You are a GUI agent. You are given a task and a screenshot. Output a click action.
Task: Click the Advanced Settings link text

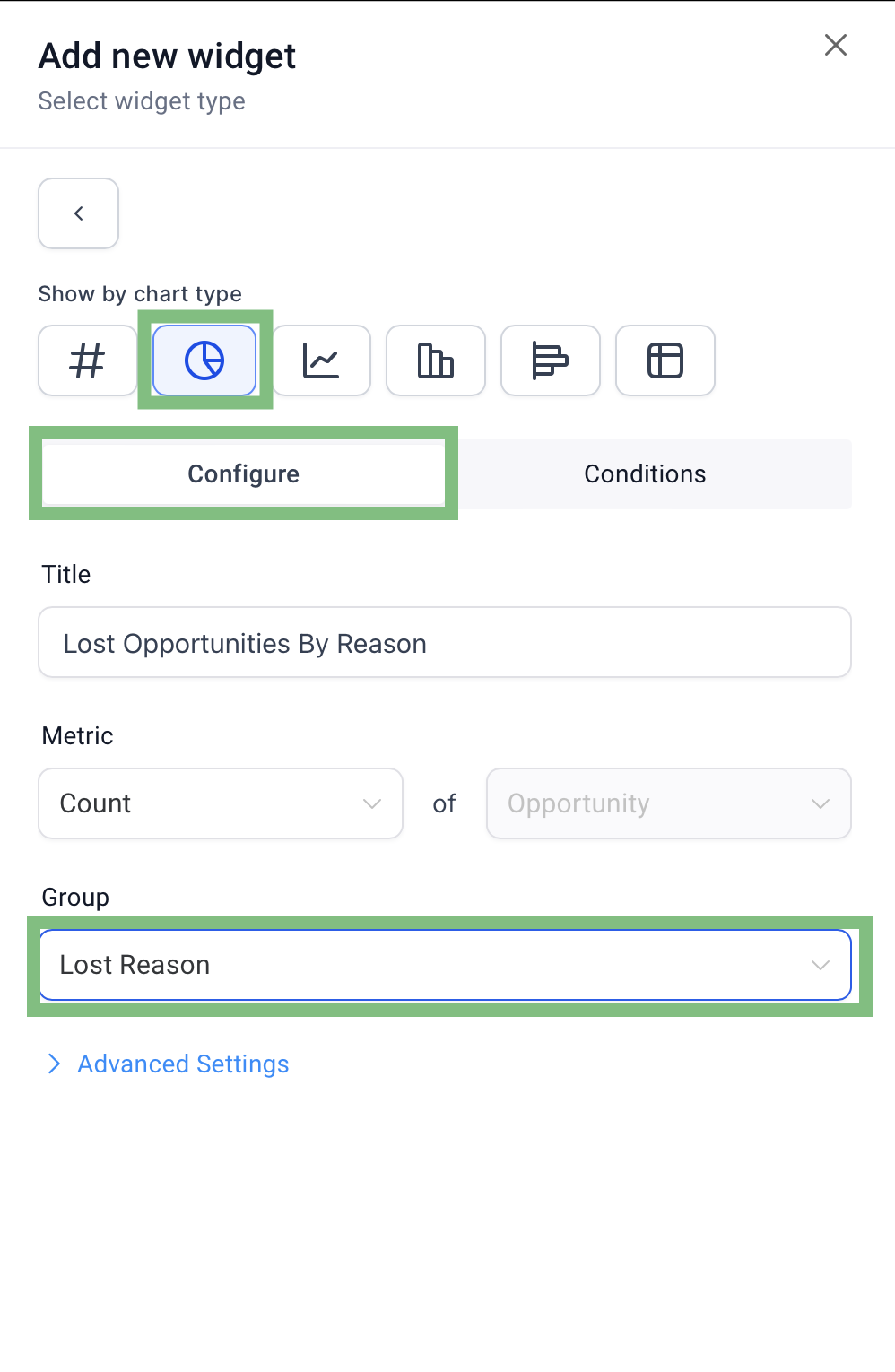pyautogui.click(x=183, y=1064)
